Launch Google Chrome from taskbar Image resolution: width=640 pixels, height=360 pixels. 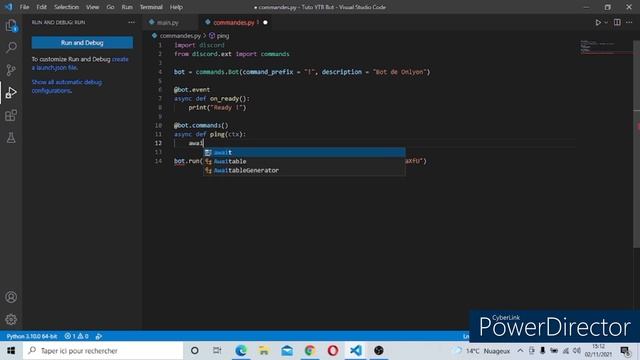[310, 351]
